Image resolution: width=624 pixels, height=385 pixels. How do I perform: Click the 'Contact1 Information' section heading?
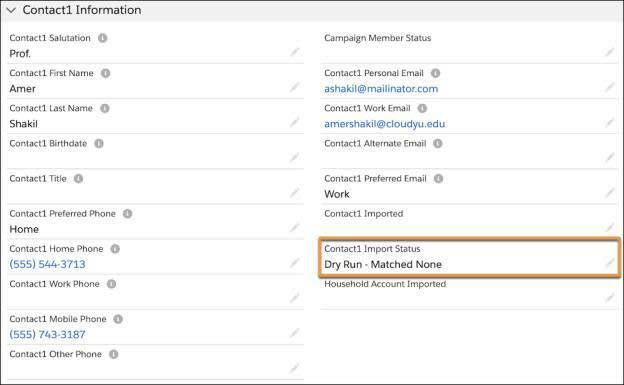[x=82, y=10]
